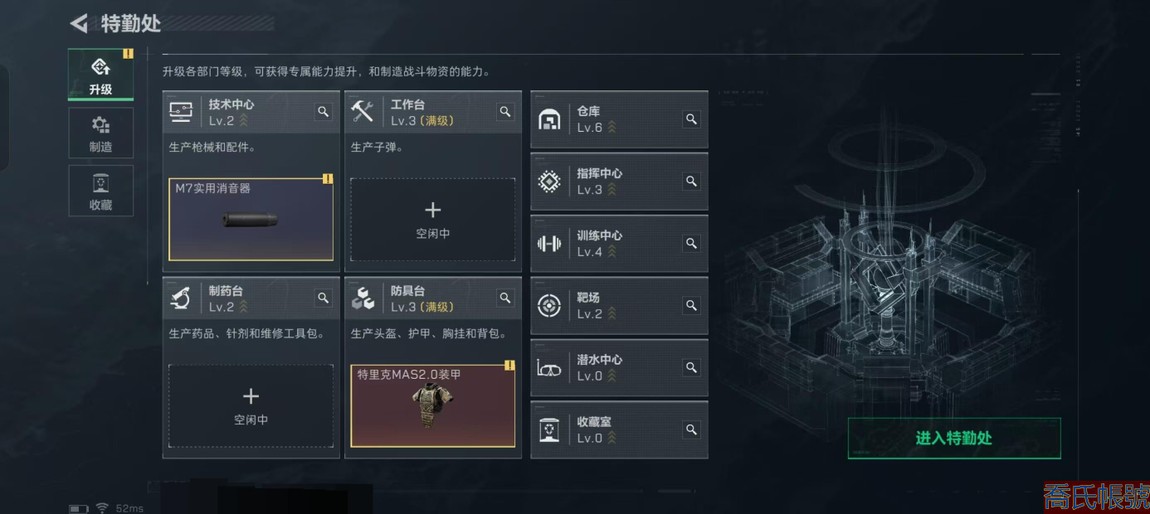The width and height of the screenshot is (1150, 514).
Task: Click the magnifier icon on 仓库
Action: point(691,119)
